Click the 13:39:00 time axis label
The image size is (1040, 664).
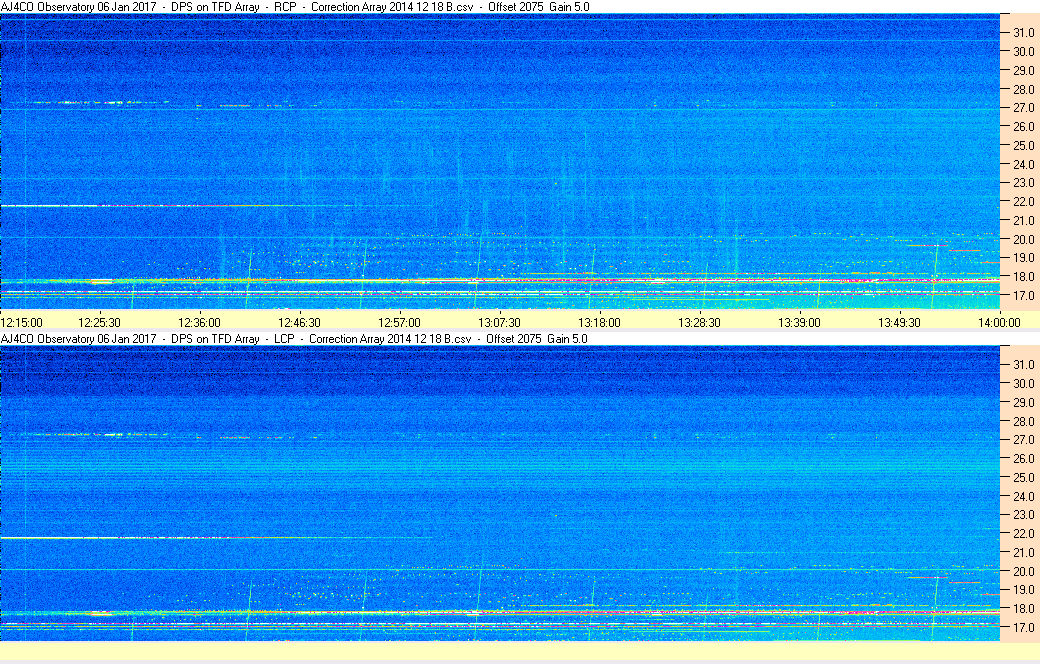click(x=799, y=322)
